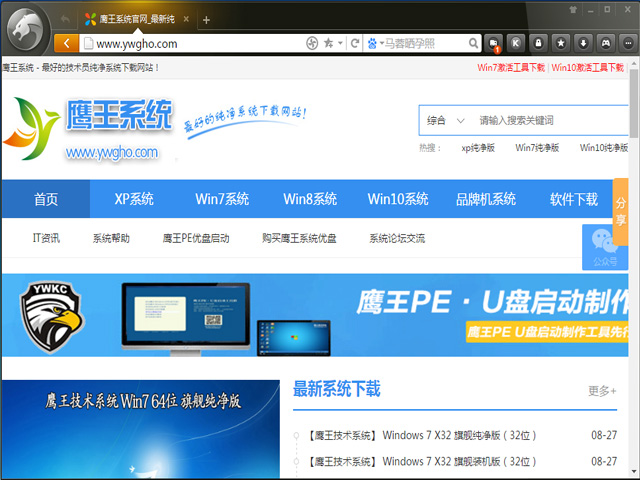
Task: Expand the 综合 search category dropdown
Action: (446, 120)
